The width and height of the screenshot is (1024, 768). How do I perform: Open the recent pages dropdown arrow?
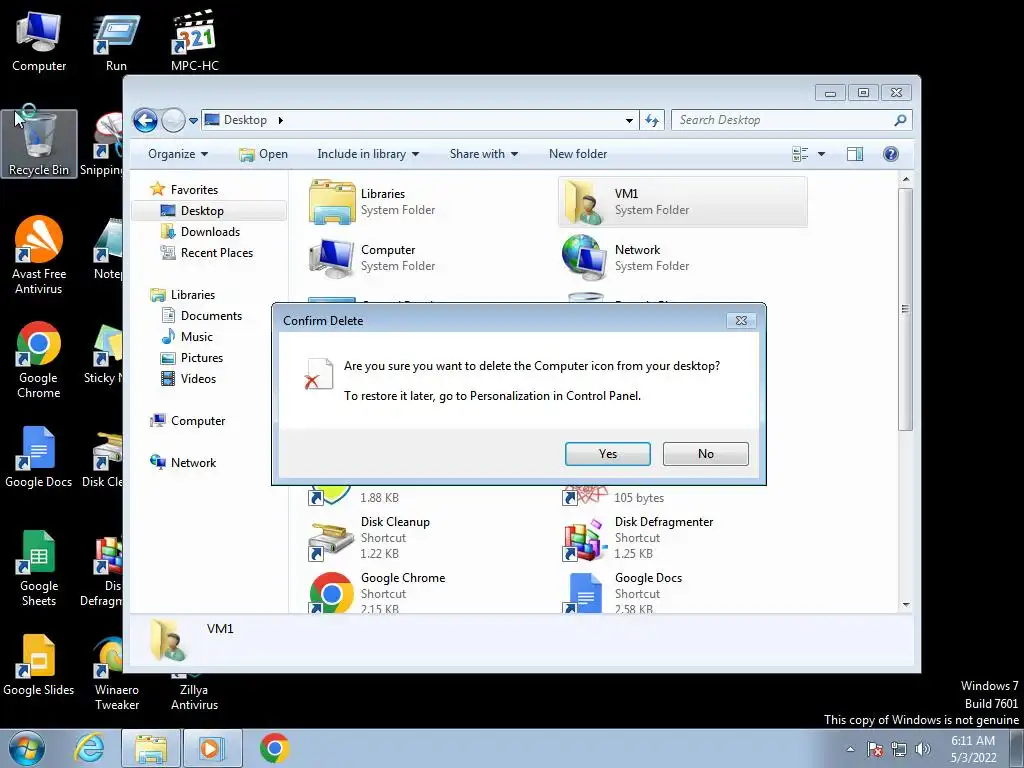[193, 121]
